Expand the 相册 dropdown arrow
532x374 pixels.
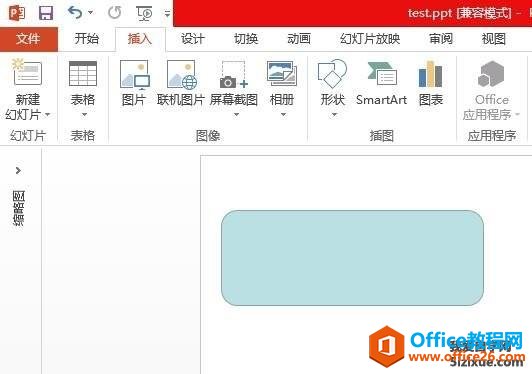click(x=283, y=115)
